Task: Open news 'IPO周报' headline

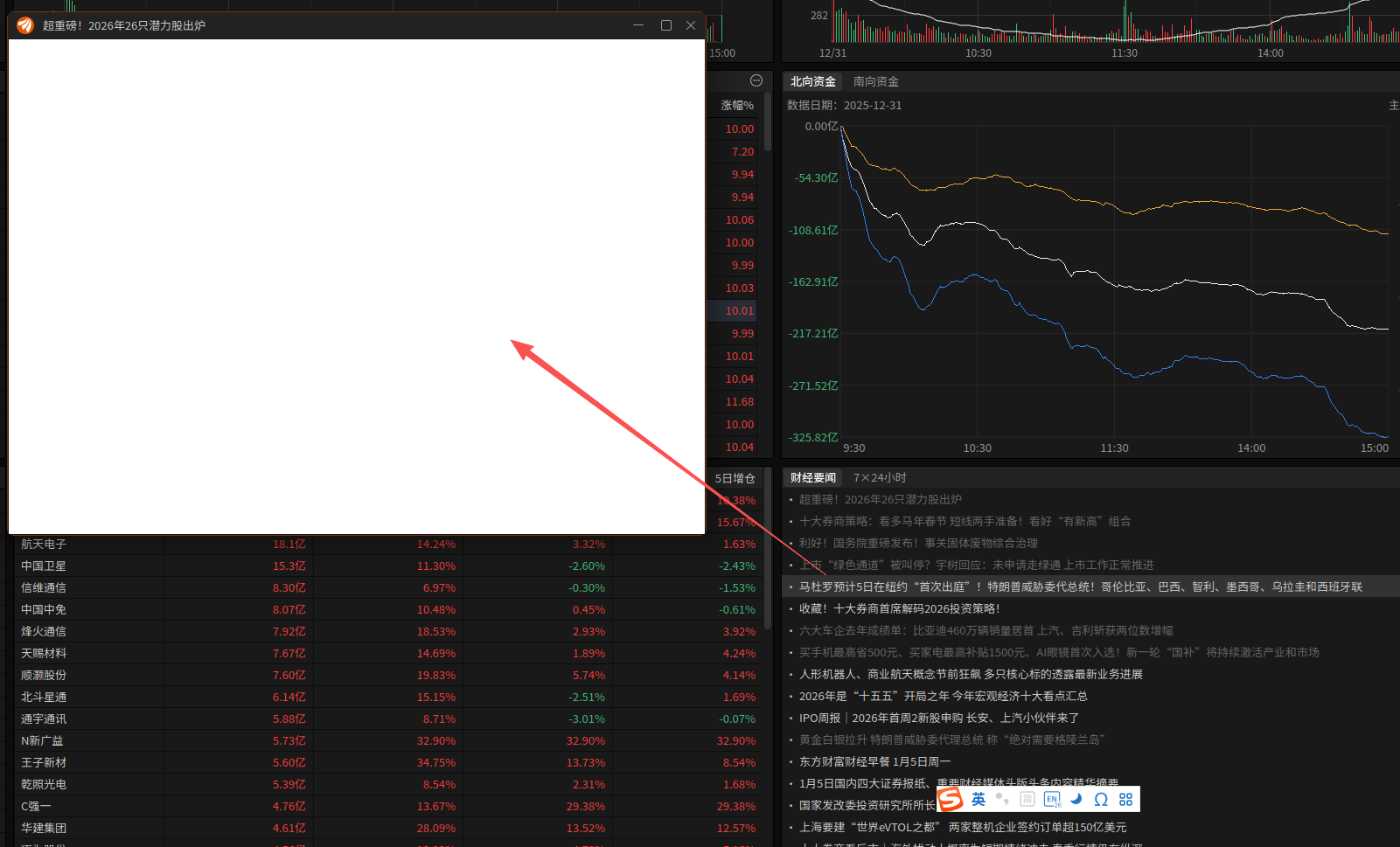Action: 939,718
